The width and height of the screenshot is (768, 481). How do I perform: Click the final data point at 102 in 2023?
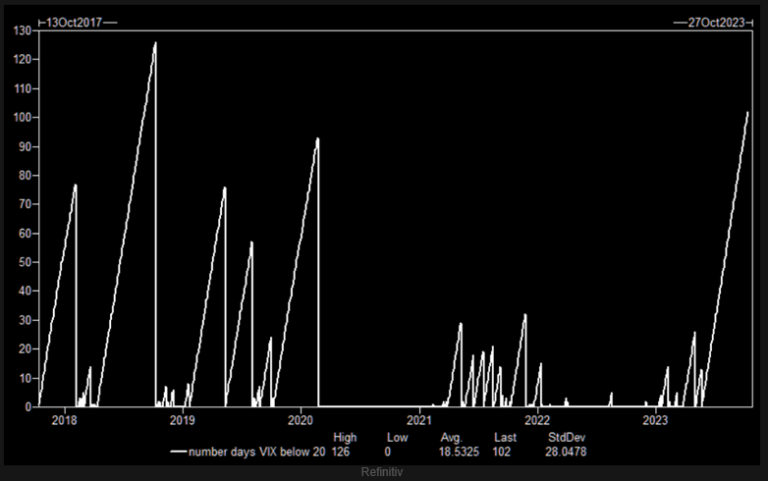[747, 112]
